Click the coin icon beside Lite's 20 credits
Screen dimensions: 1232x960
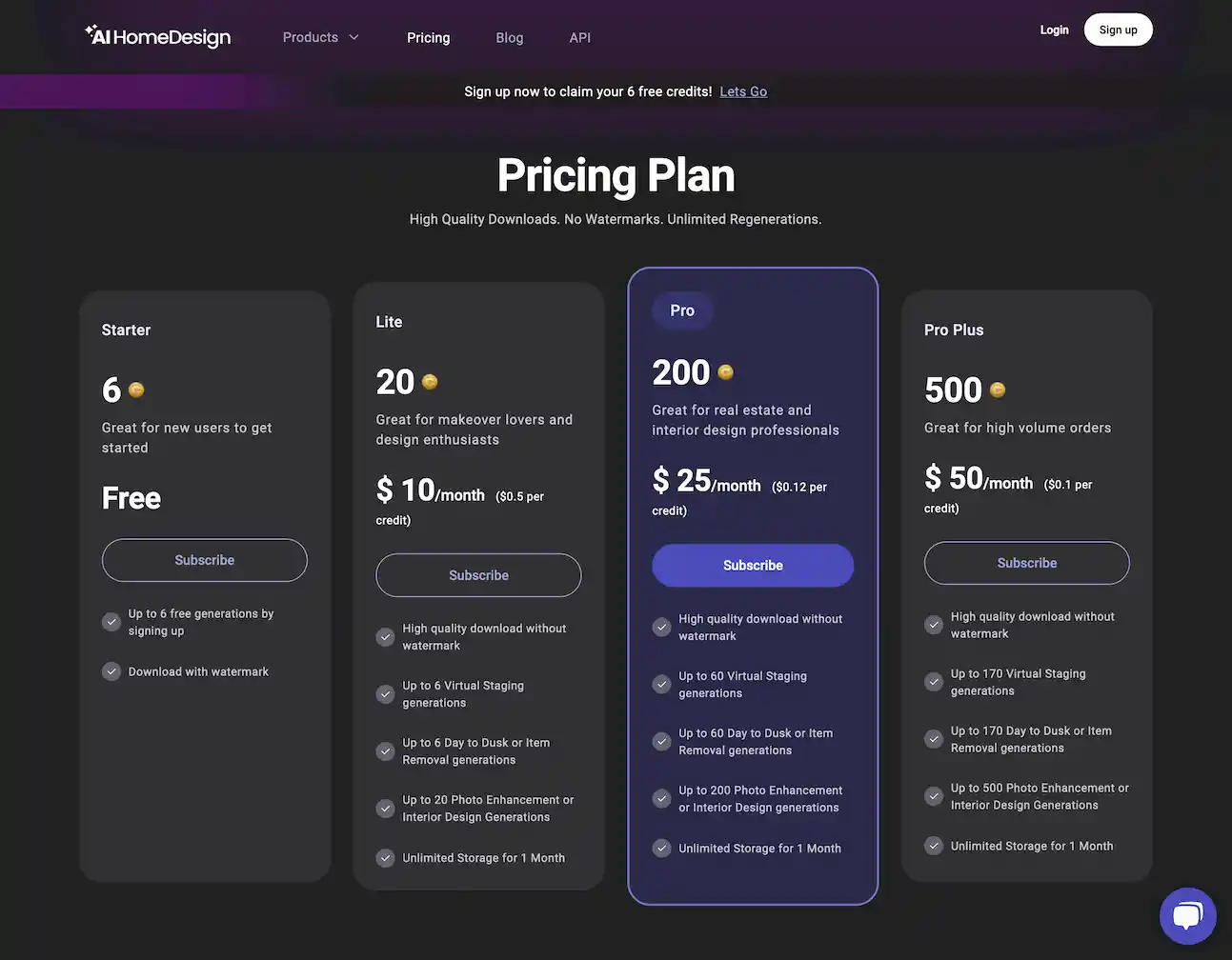429,381
